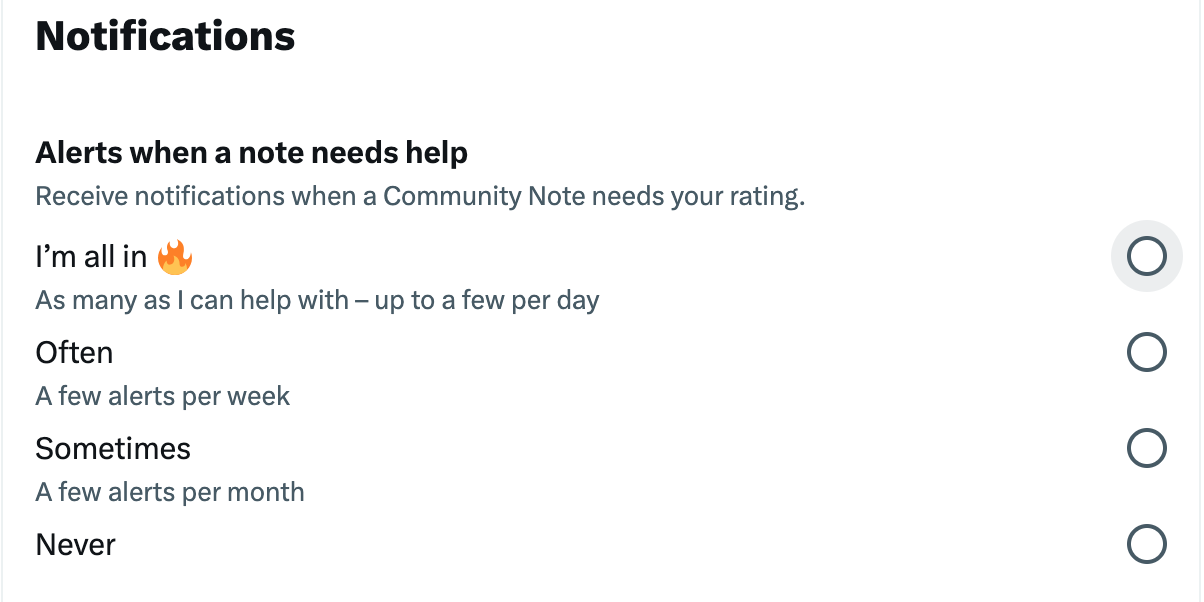The width and height of the screenshot is (1204, 602).
Task: Click "Alerts when a note needs help" subheading
Action: point(252,153)
